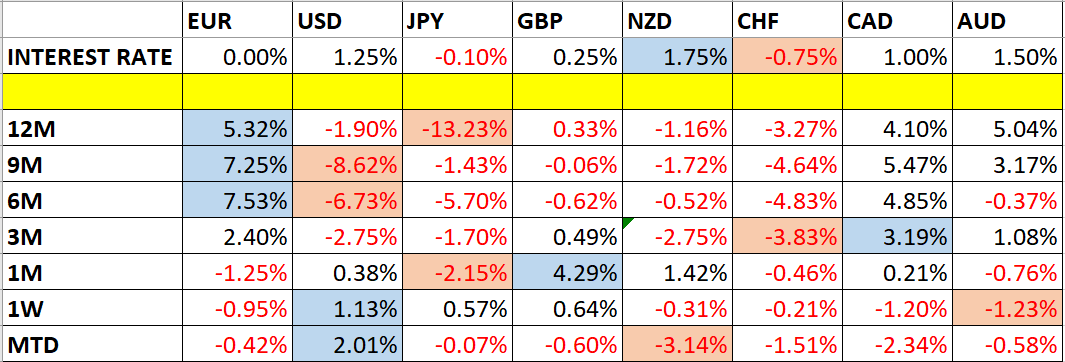Select the USD MTD cell 2.01%
The height and width of the screenshot is (362, 1065).
click(347, 344)
